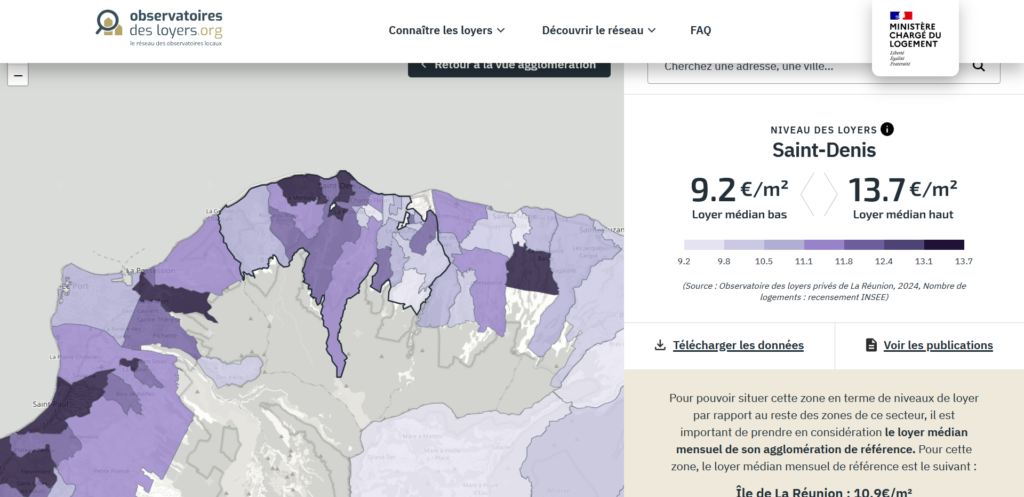Click the magnifying glass search icon
1024x497 pixels.
pyautogui.click(x=979, y=66)
